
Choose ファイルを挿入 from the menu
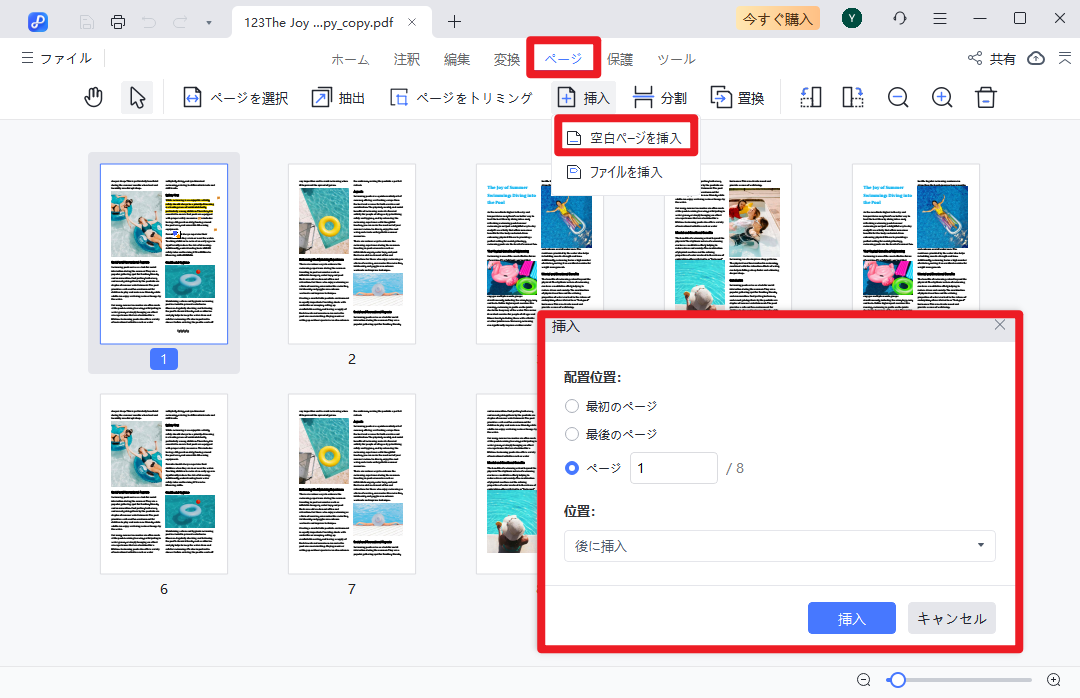pos(625,172)
